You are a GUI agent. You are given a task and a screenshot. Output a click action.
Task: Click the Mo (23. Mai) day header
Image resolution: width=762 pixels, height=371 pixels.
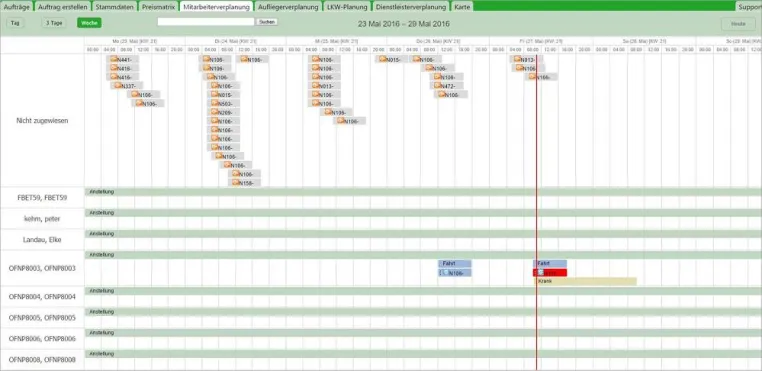(135, 41)
